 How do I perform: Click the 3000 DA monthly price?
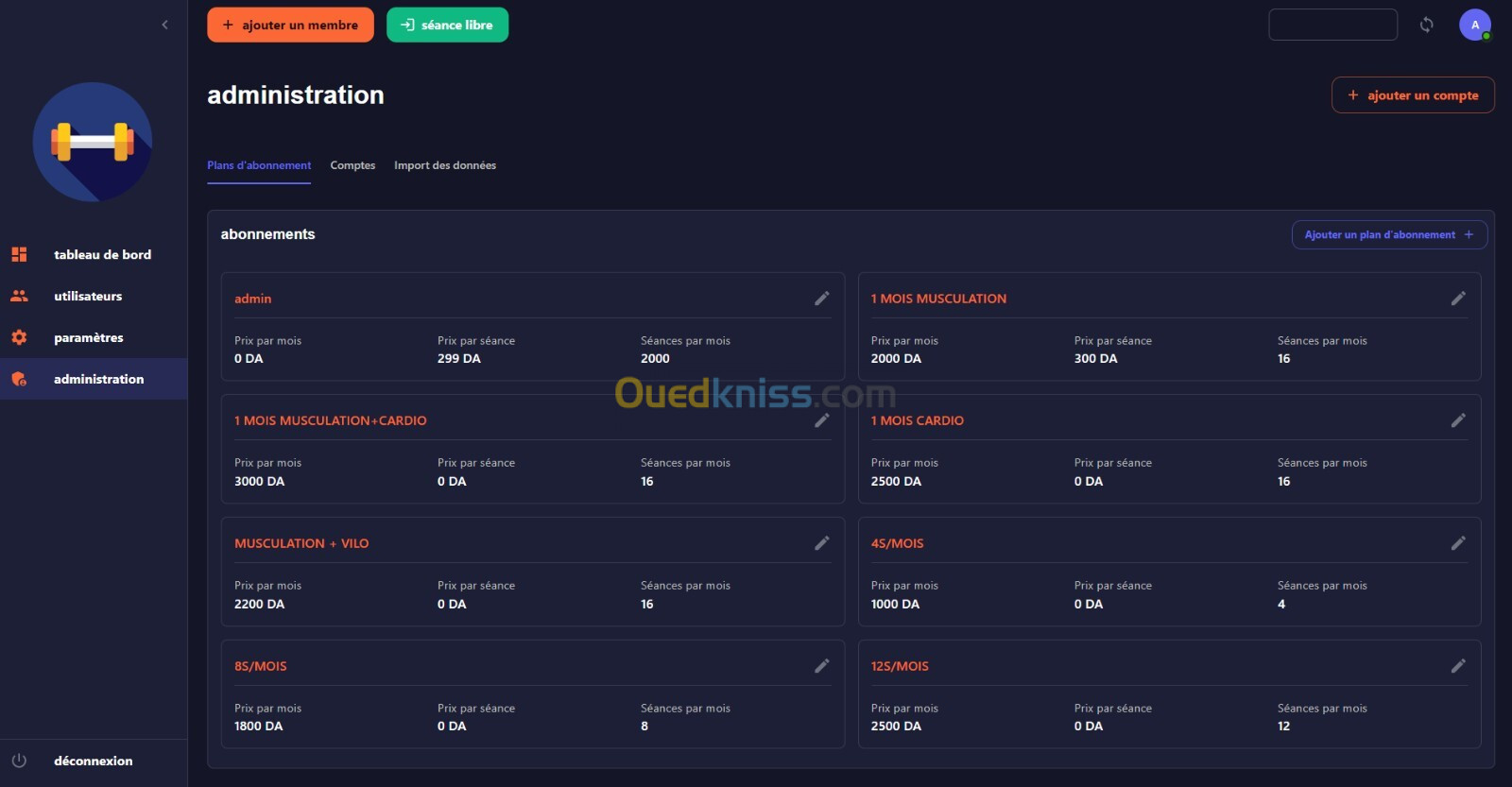point(259,481)
